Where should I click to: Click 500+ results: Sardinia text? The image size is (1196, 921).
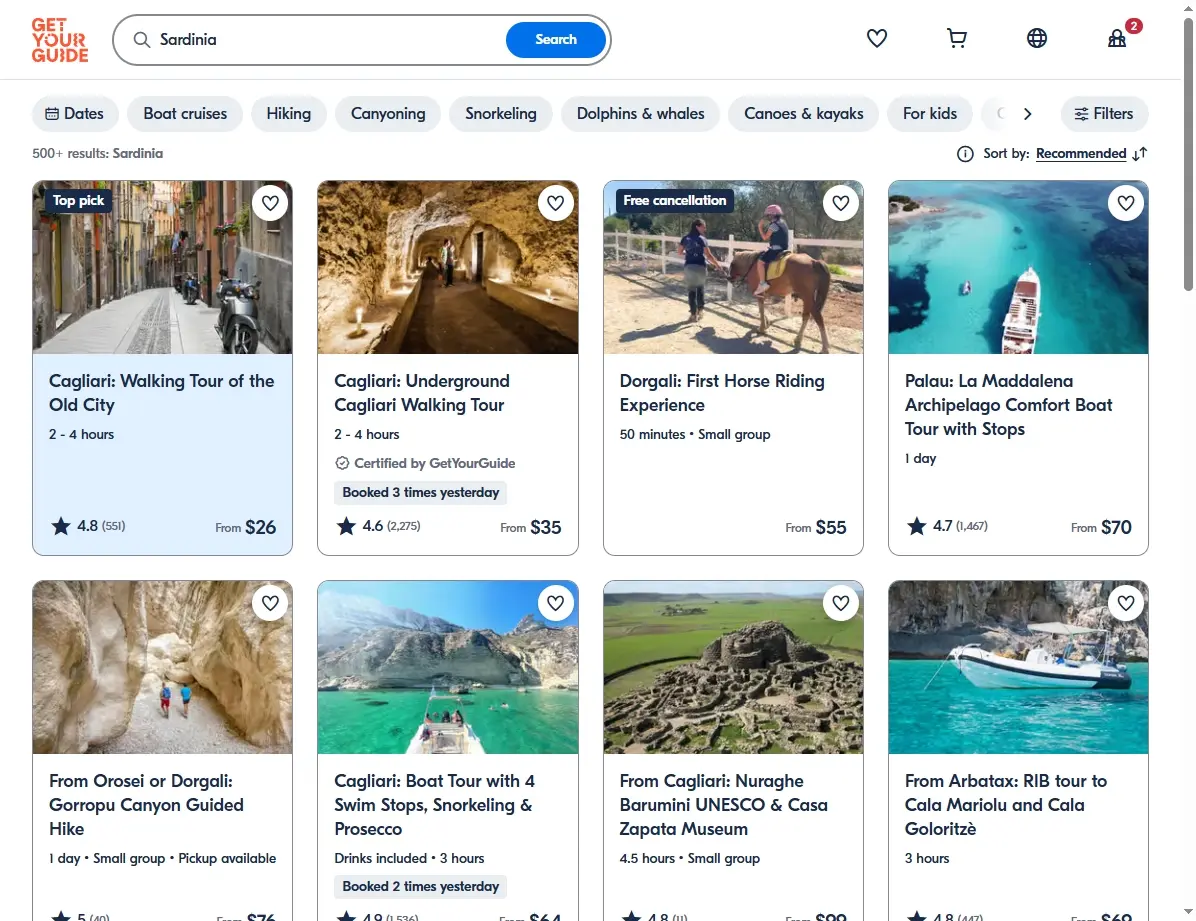pyautogui.click(x=98, y=153)
